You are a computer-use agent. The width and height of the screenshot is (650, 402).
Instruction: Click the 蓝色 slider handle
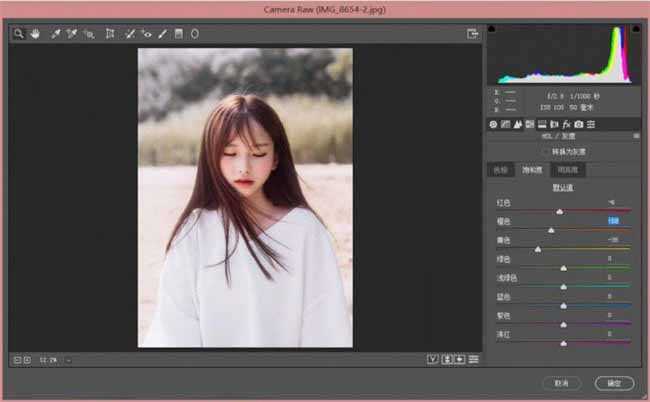(x=564, y=306)
